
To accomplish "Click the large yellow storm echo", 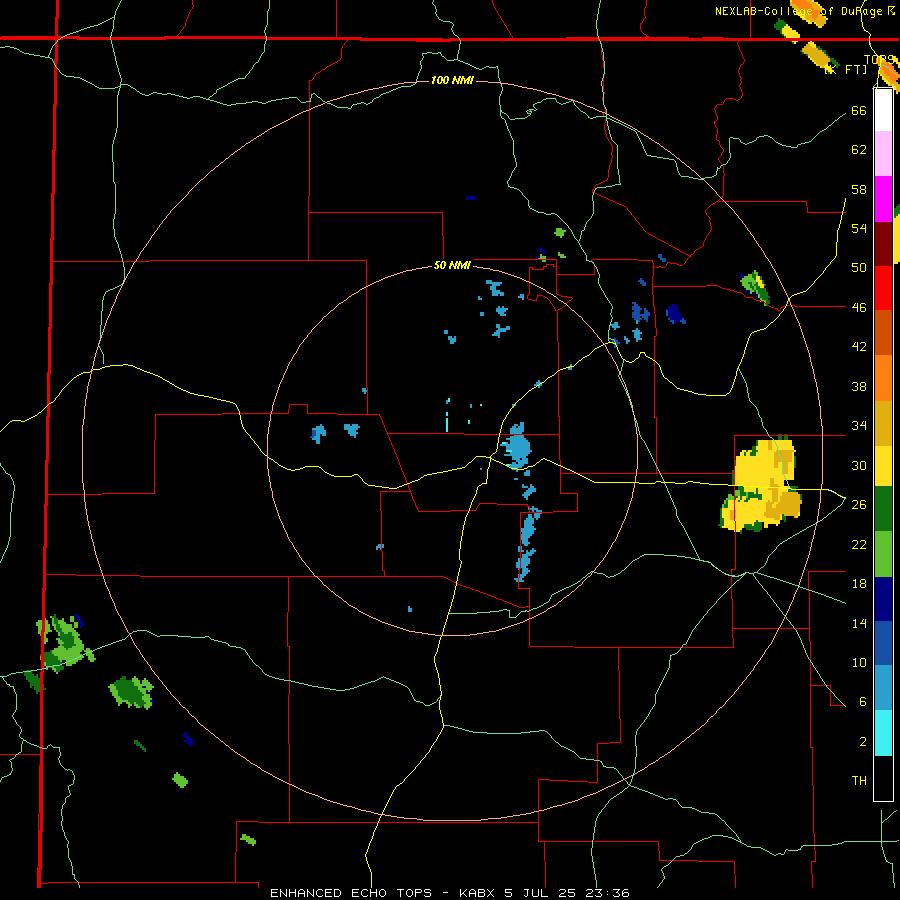I will (762, 485).
